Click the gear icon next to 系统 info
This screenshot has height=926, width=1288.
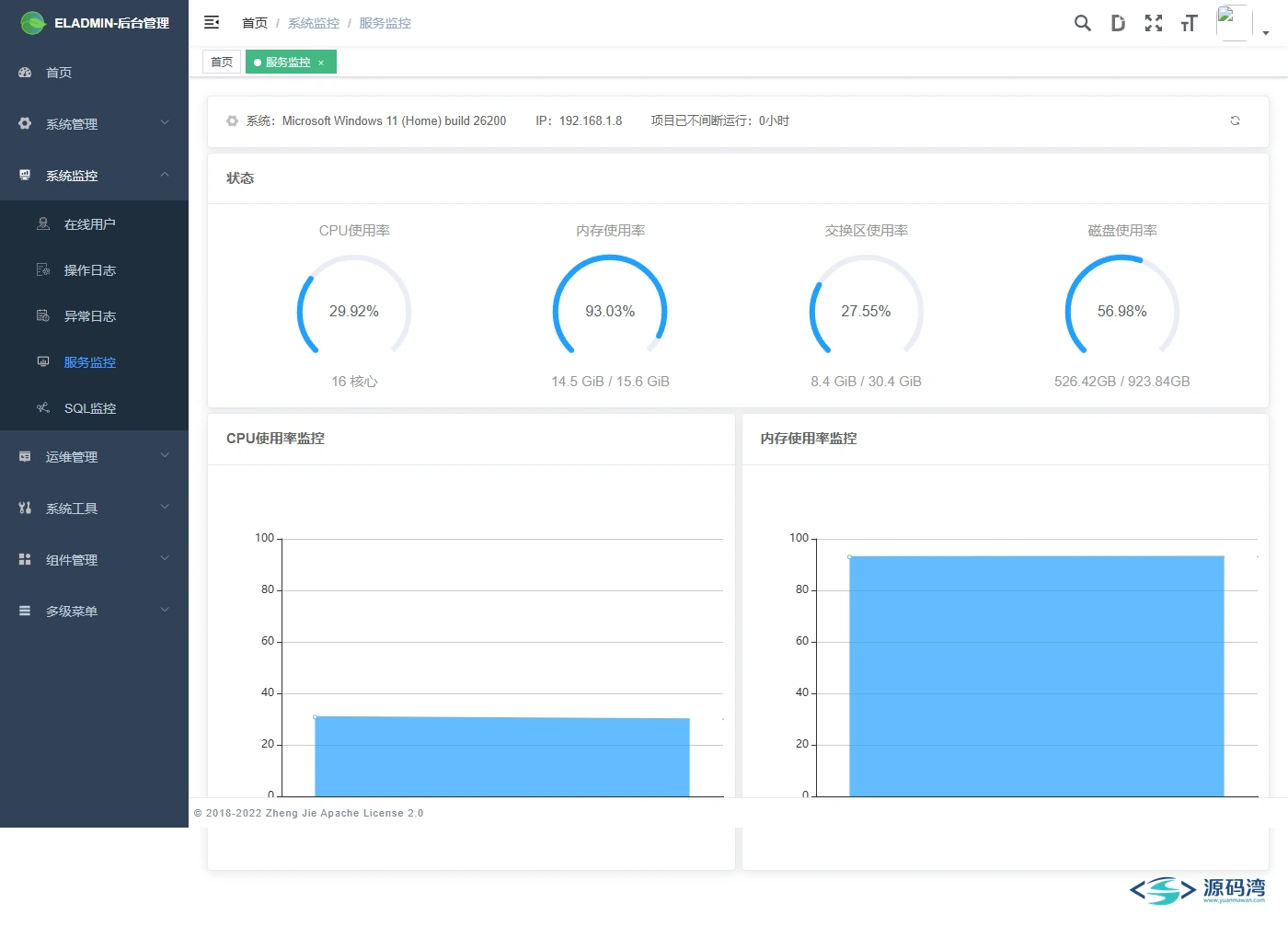tap(232, 120)
